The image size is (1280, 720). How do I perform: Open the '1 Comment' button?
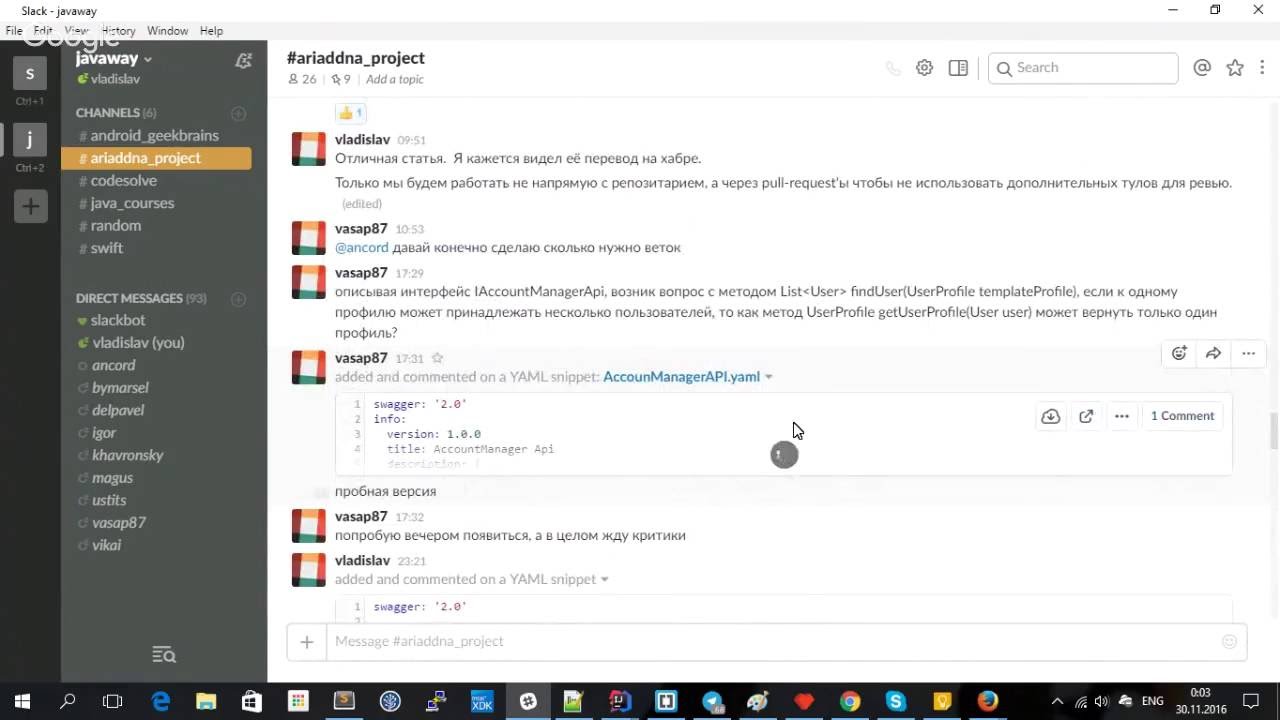click(1182, 416)
